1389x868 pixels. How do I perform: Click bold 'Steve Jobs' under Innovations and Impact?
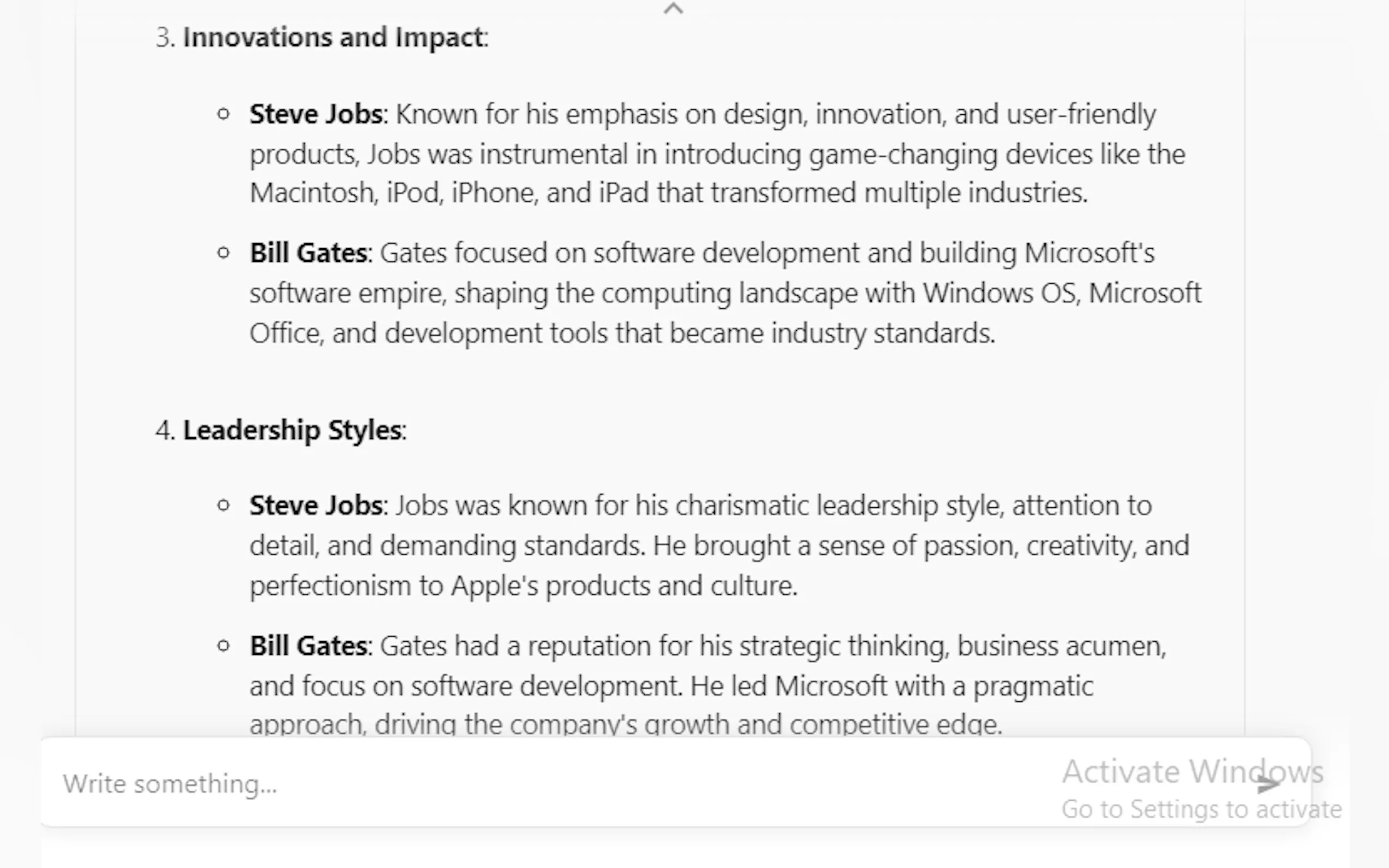point(316,114)
